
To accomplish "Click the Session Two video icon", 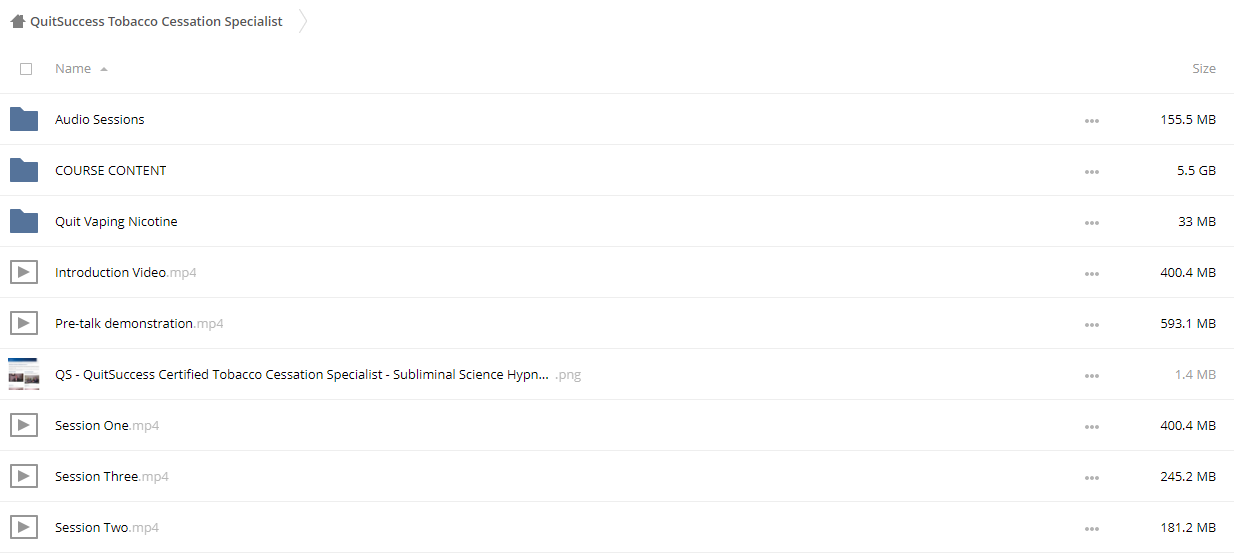I will click(24, 527).
